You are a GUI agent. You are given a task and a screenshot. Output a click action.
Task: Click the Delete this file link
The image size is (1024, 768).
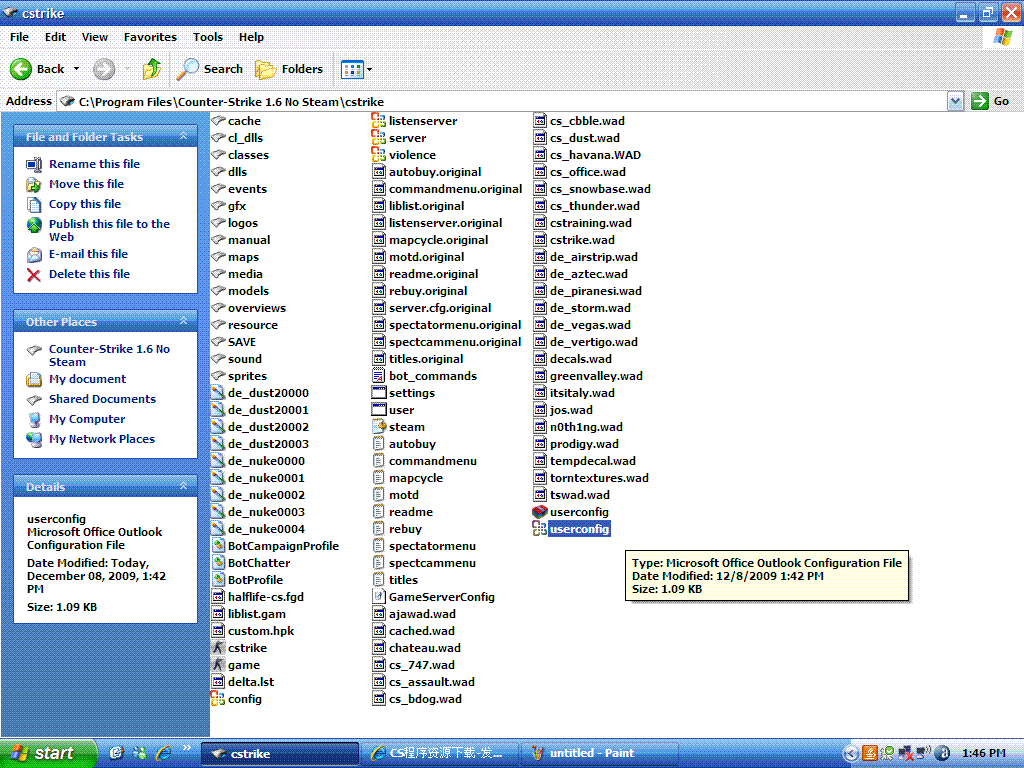[89, 274]
